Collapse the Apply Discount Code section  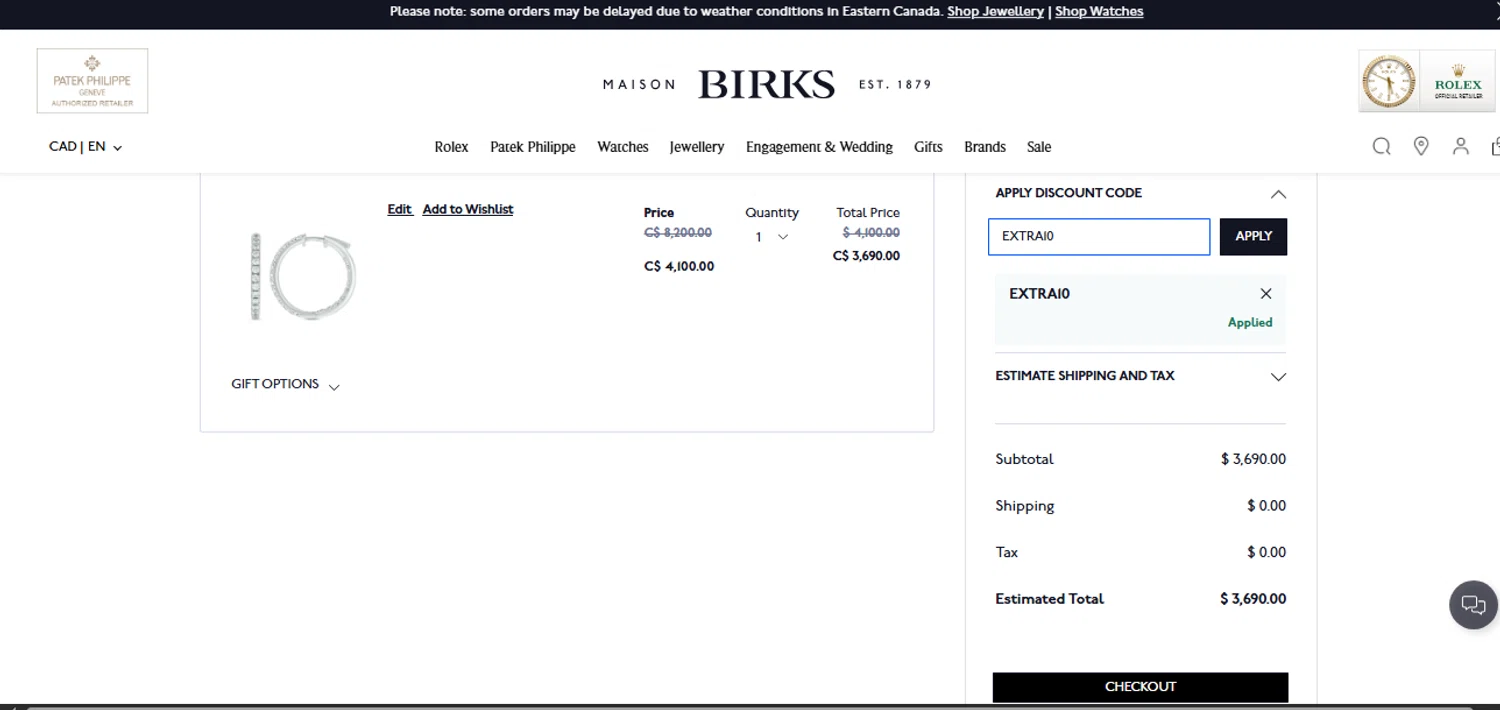coord(1278,194)
